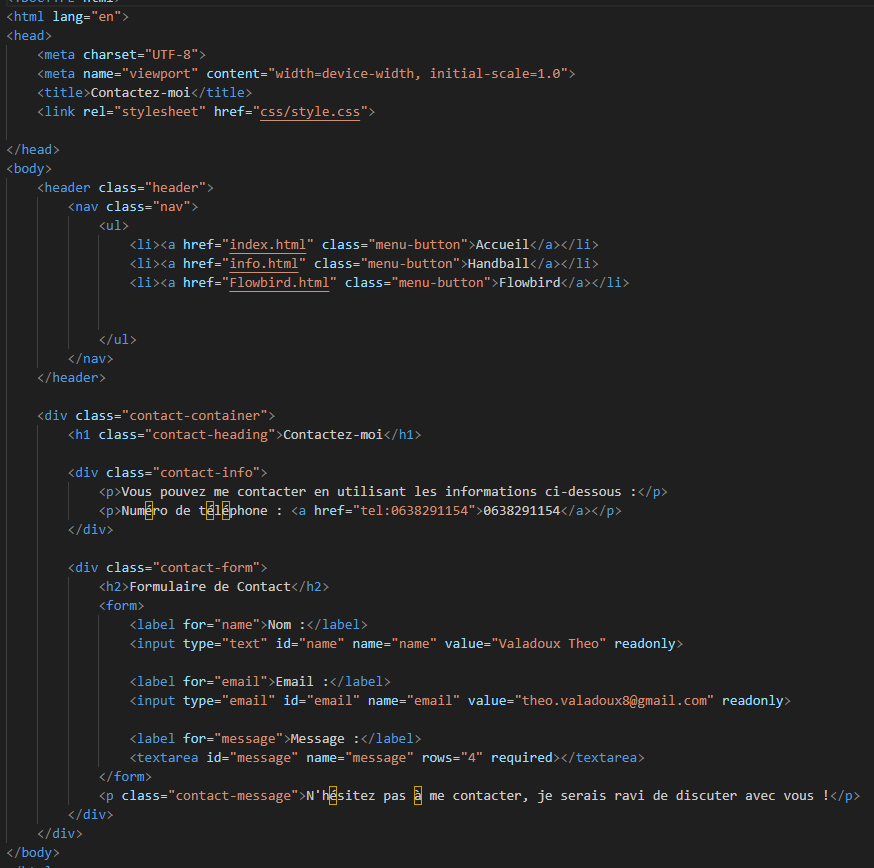Click the title text Contactez-moi in the title tag
874x868 pixels.
point(140,93)
